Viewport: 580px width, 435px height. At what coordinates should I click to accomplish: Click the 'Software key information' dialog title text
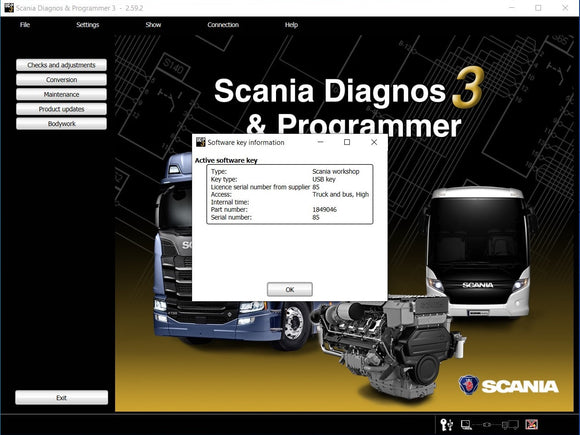coord(246,142)
